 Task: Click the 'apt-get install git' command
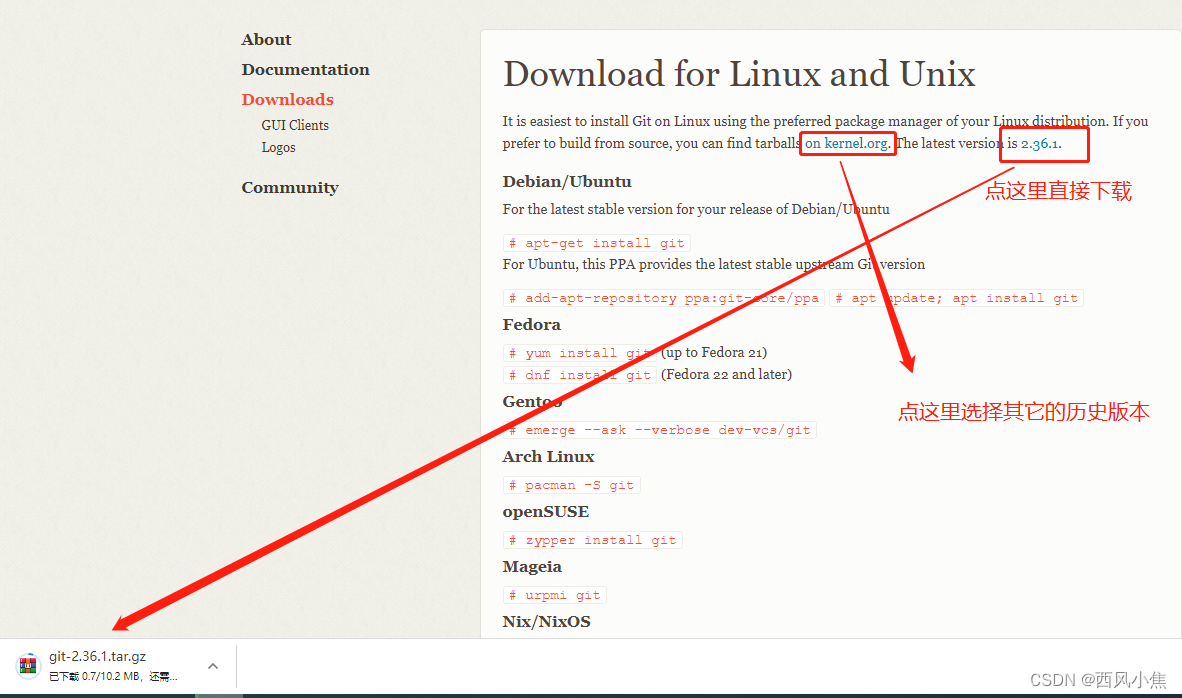click(596, 243)
